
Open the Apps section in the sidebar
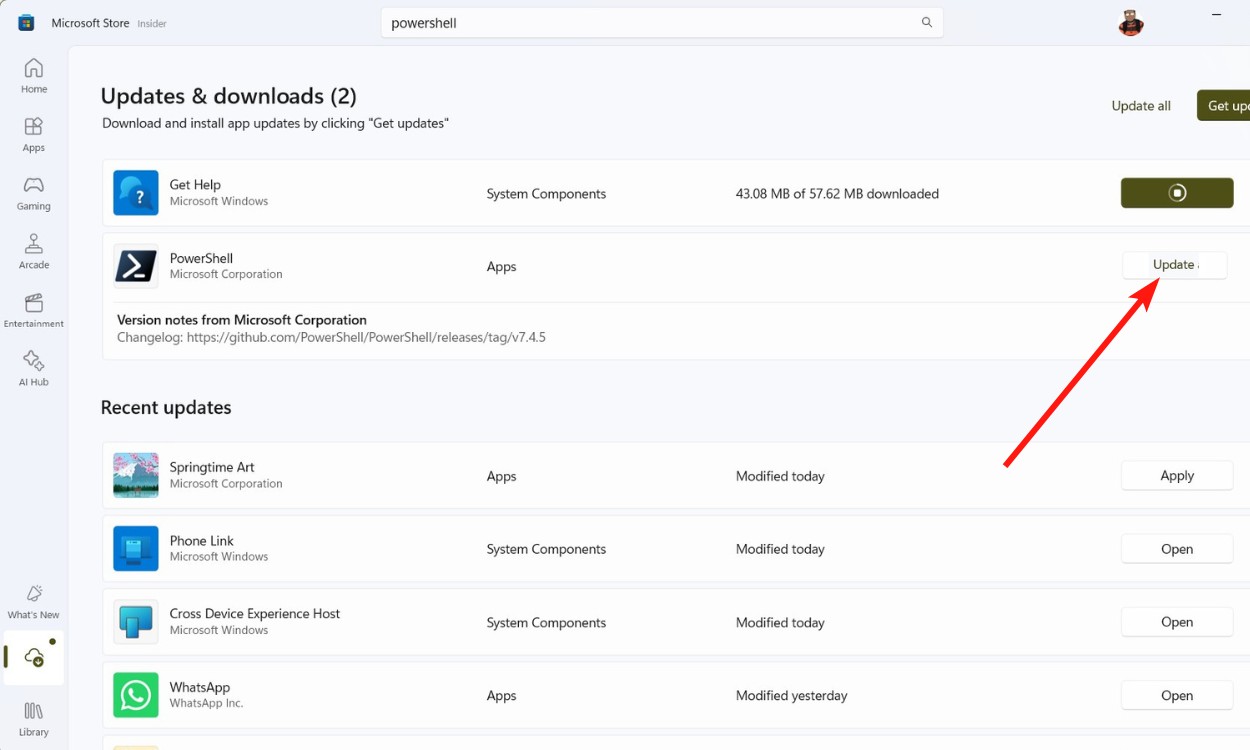[x=33, y=133]
